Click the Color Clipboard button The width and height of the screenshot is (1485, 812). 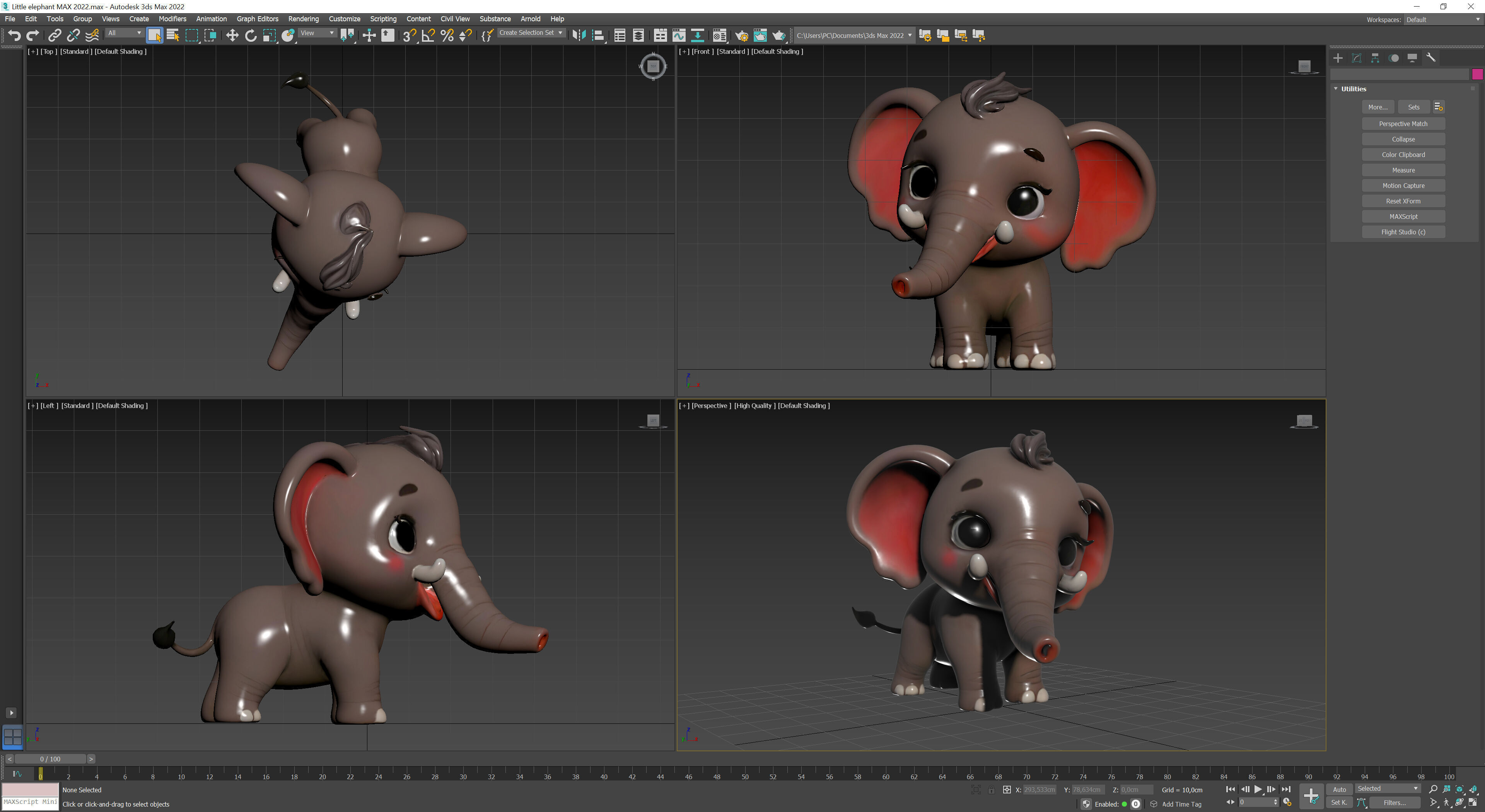[x=1403, y=154]
